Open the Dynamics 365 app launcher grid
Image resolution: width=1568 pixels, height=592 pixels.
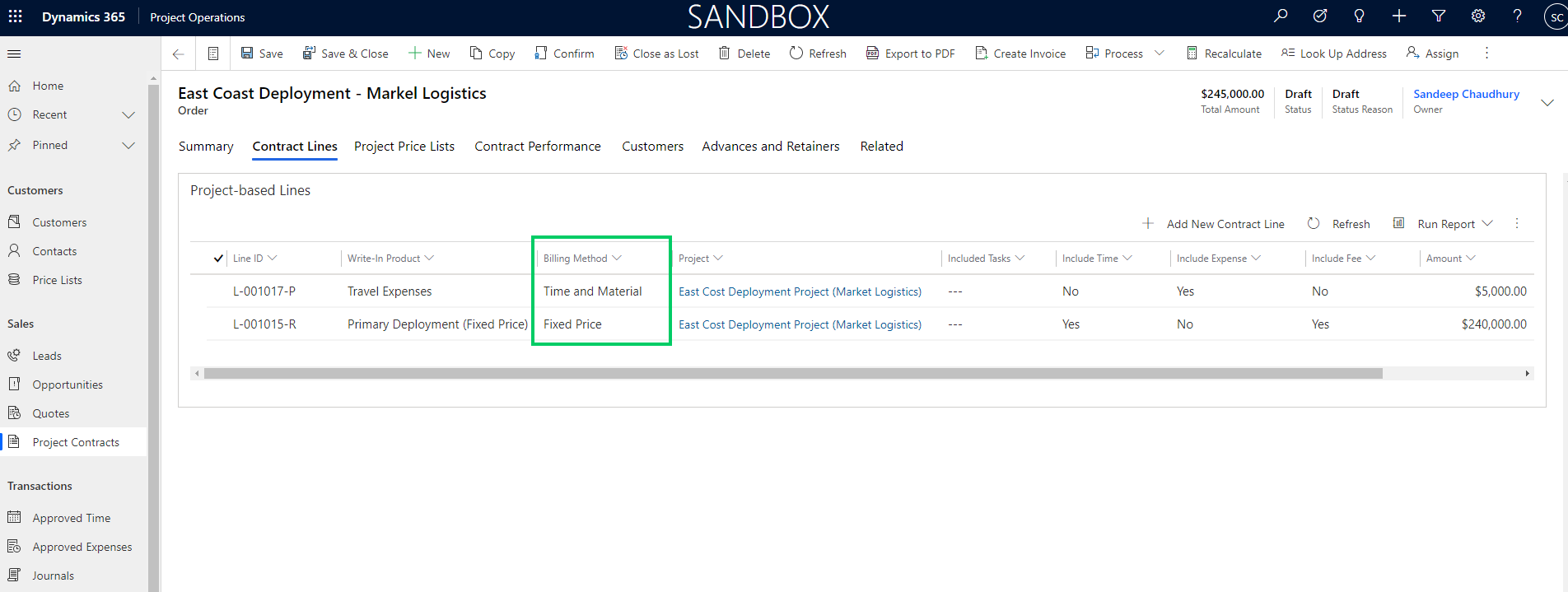pyautogui.click(x=16, y=16)
